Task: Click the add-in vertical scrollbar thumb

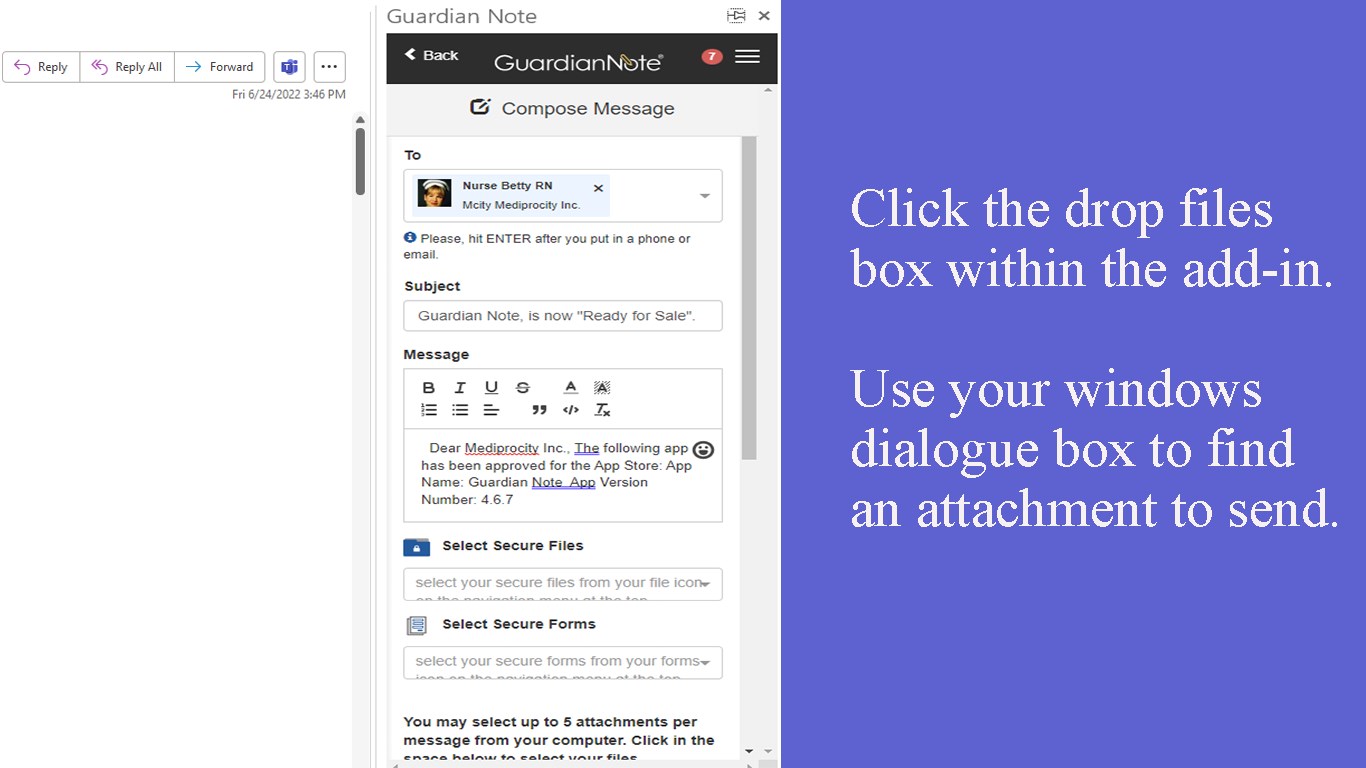Action: tap(750, 298)
